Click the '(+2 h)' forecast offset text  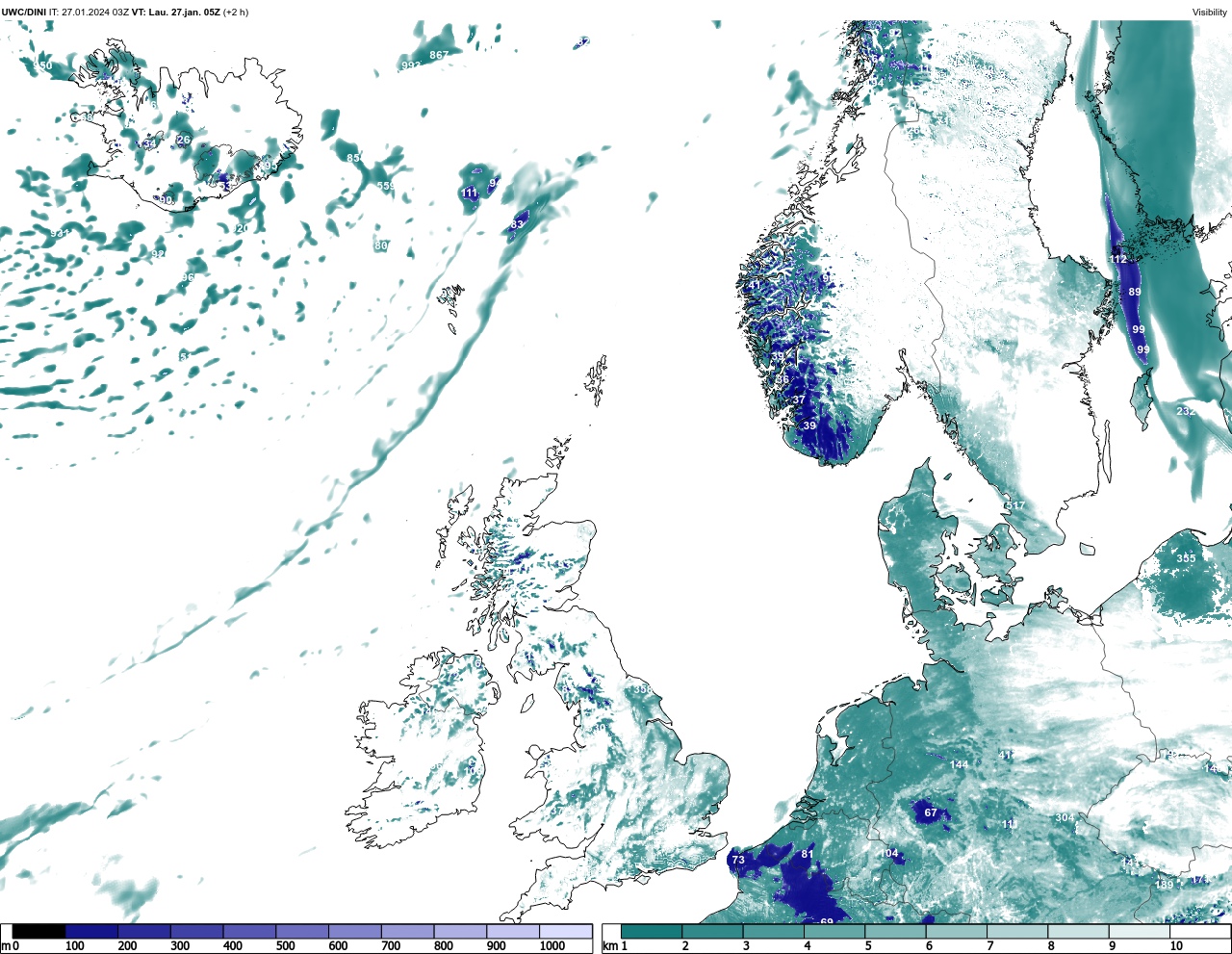coord(236,13)
